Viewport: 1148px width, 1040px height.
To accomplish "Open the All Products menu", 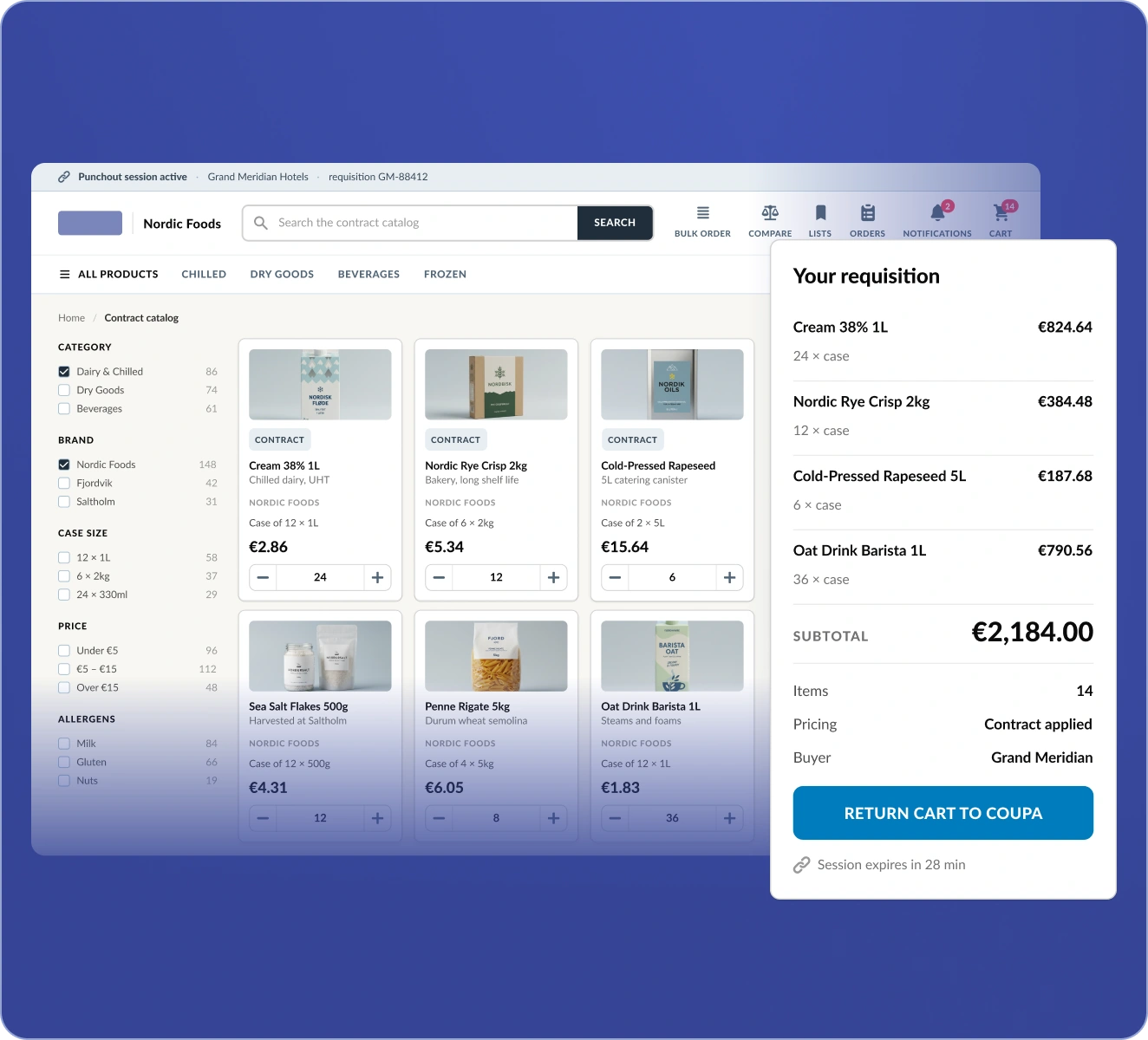I will click(x=108, y=274).
